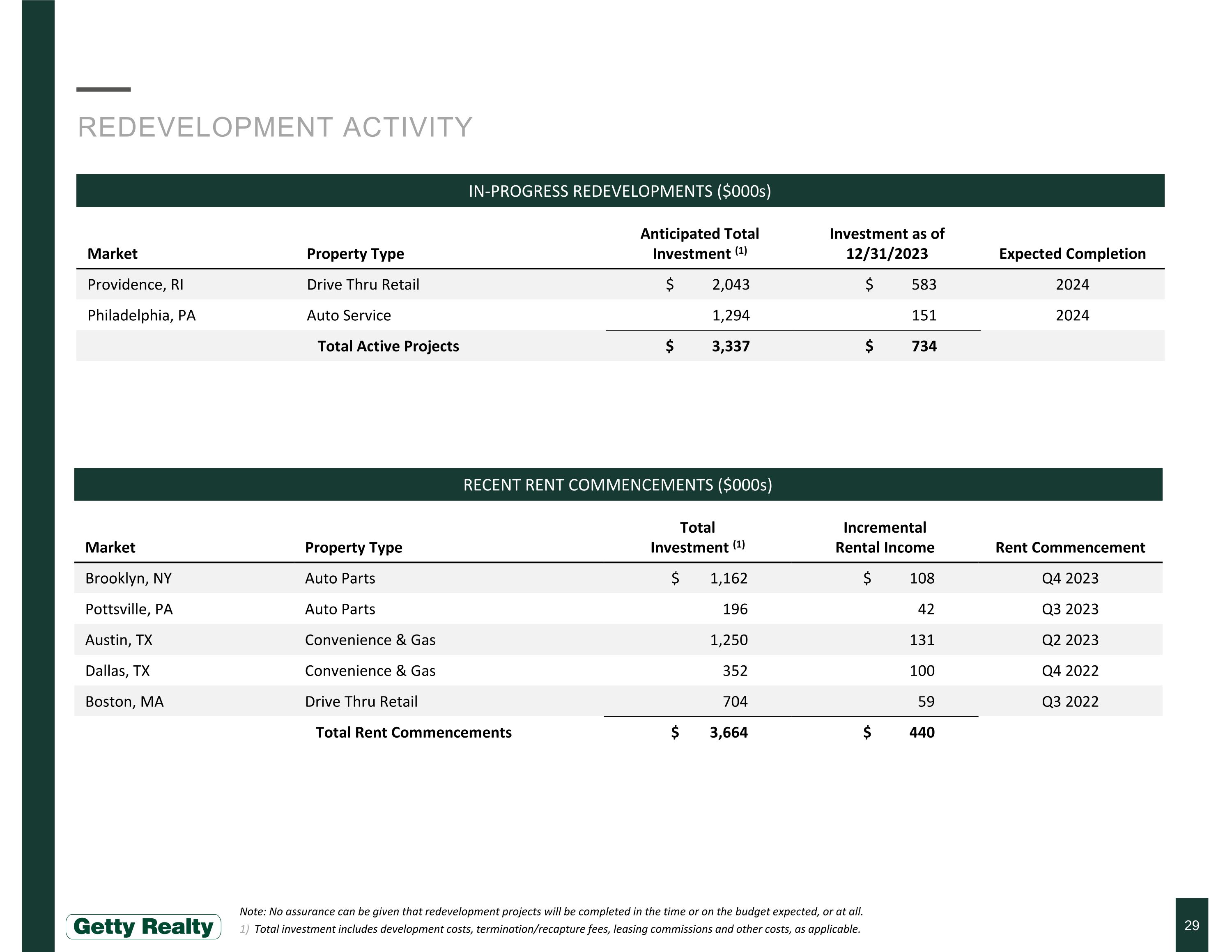Click the Philadelphia, PA market cell

(142, 315)
